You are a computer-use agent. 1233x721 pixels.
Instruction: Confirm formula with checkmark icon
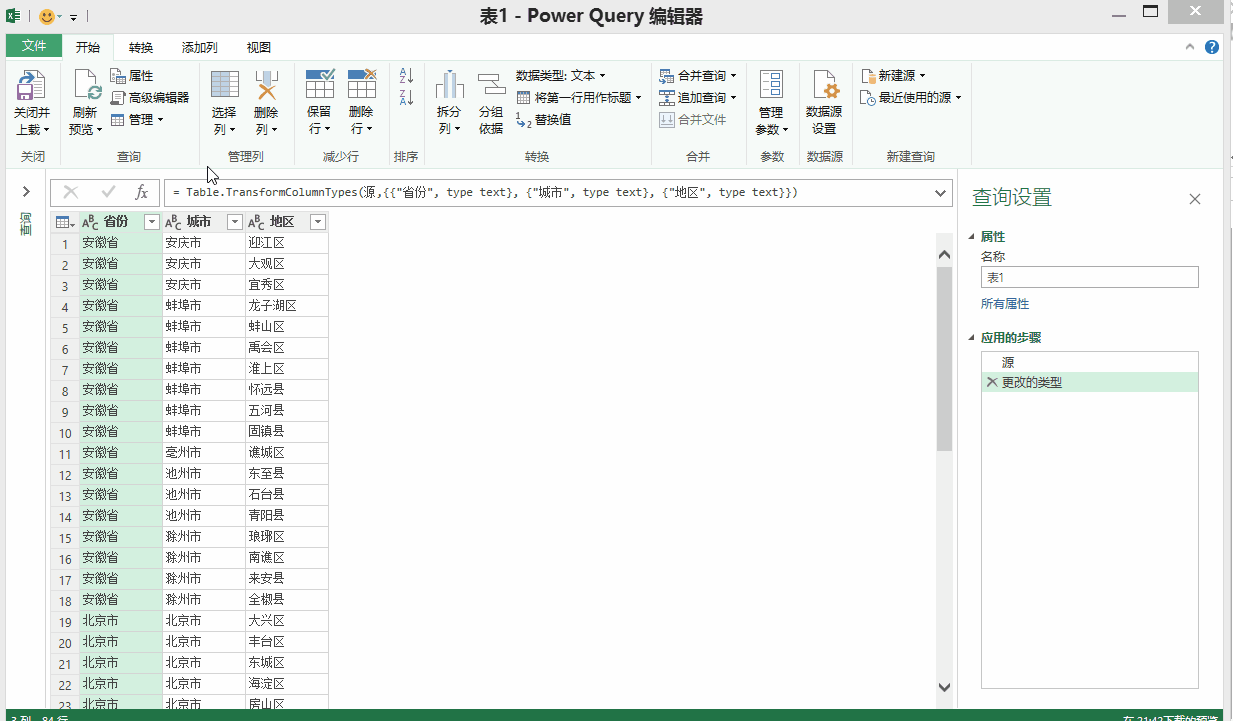click(x=109, y=192)
